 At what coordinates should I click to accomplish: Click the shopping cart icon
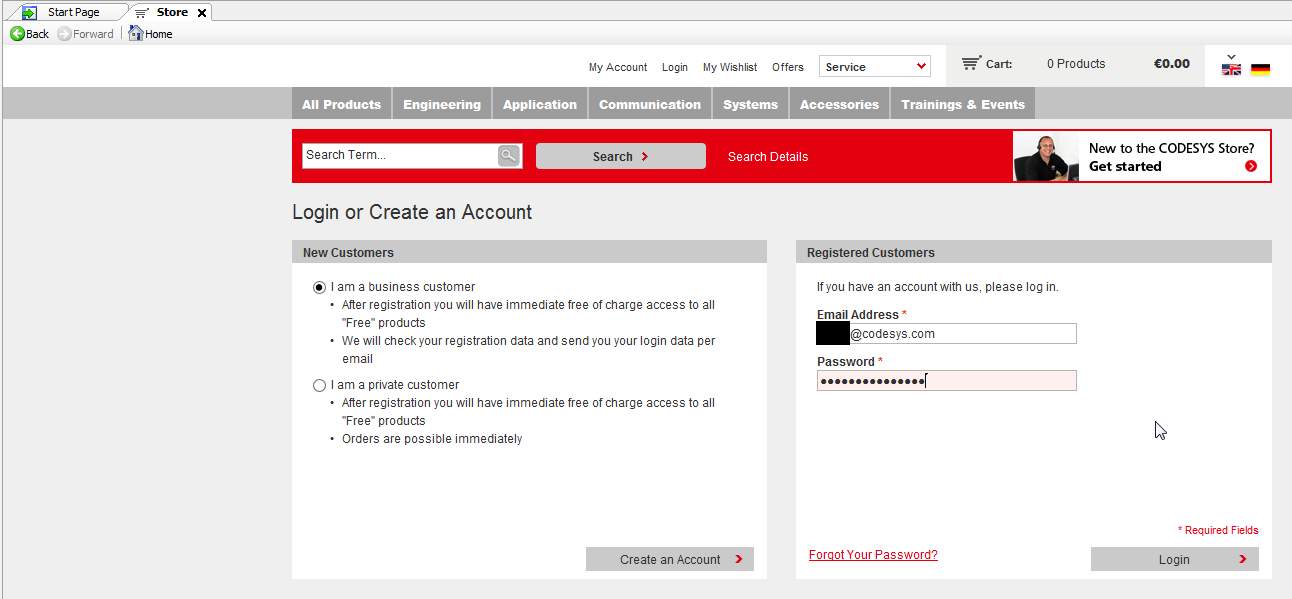[970, 63]
